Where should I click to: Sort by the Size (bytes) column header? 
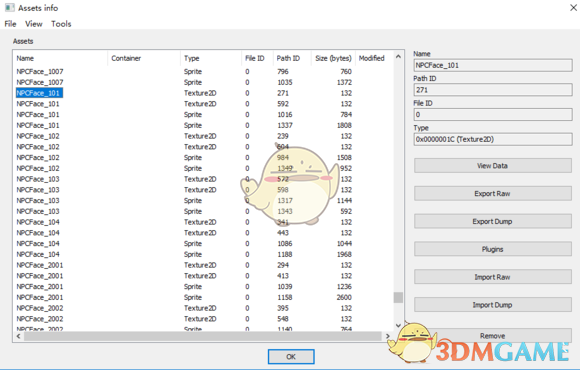click(333, 58)
